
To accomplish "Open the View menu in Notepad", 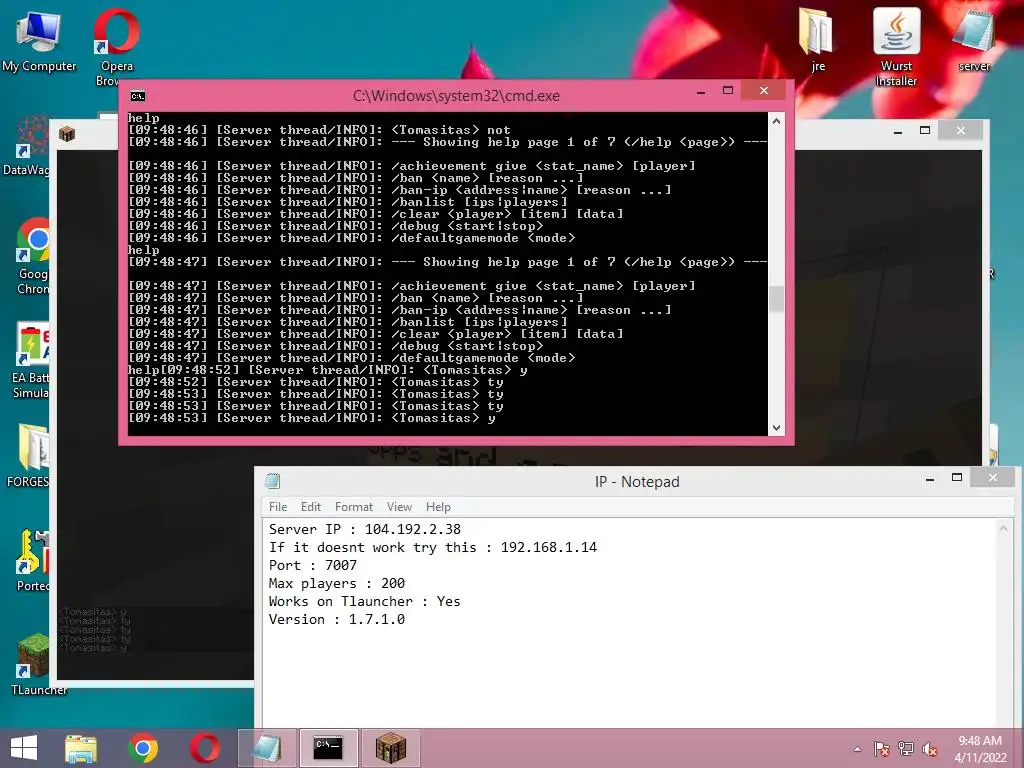I will (399, 507).
